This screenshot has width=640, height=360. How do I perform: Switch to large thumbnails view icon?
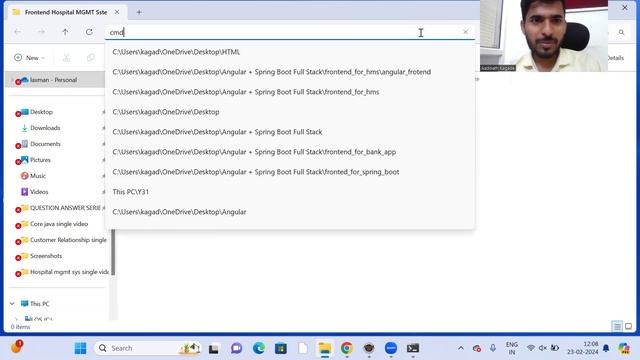coord(628,326)
